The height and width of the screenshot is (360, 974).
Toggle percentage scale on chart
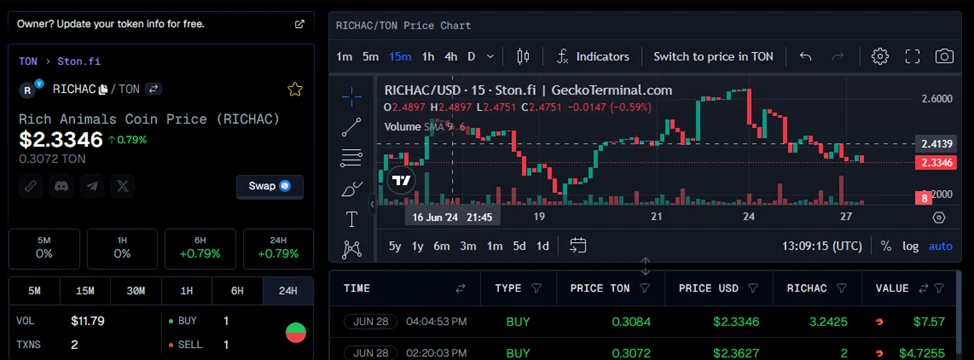pyautogui.click(x=886, y=246)
